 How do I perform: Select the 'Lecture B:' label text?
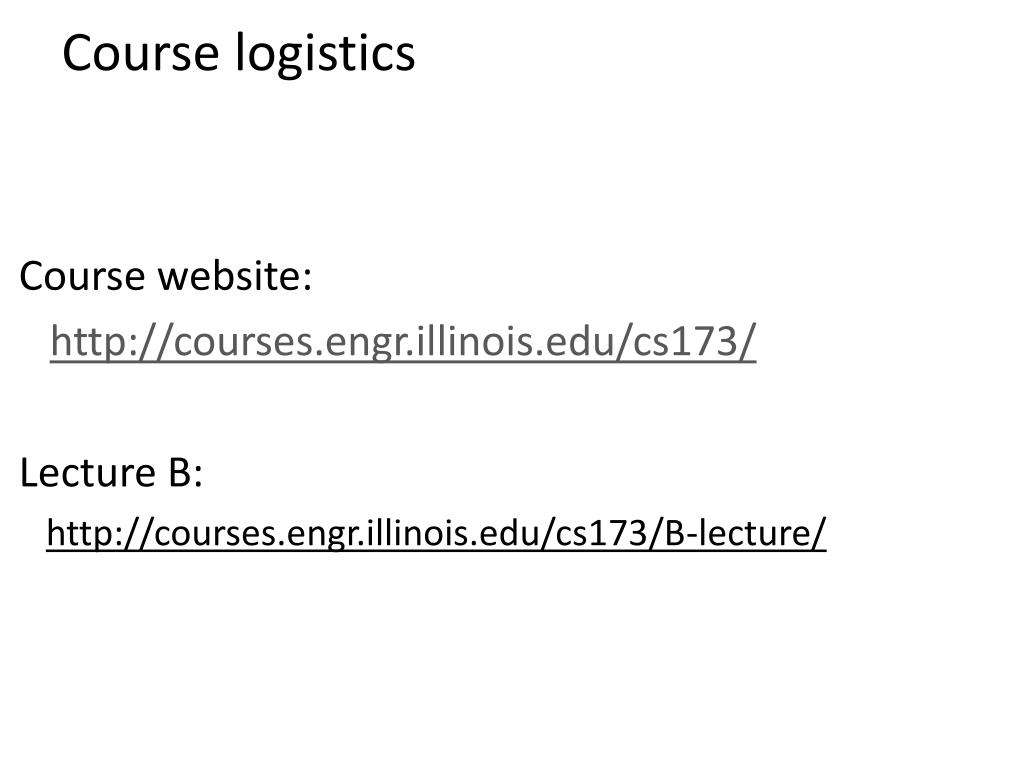pyautogui.click(x=111, y=472)
